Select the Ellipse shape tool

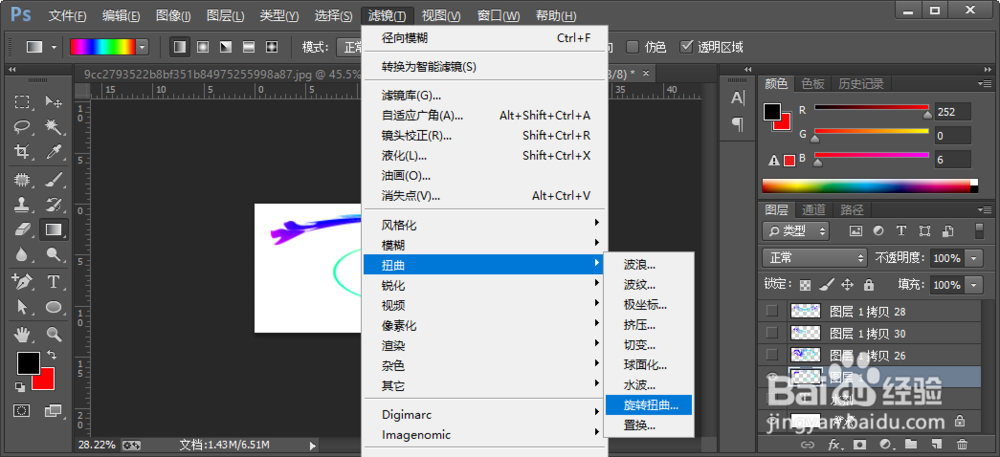54,307
